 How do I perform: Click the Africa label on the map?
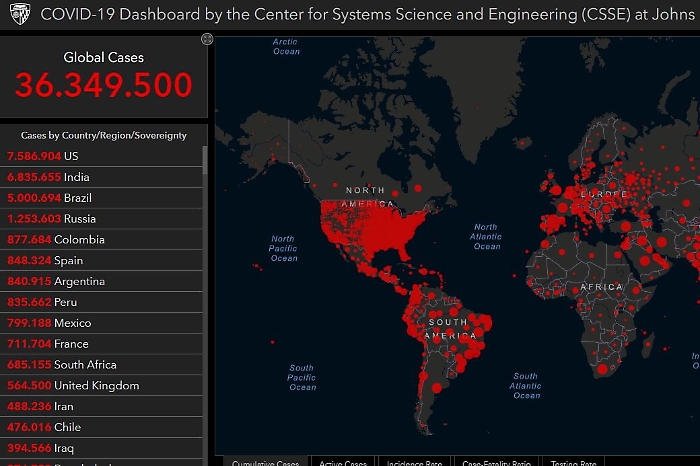(x=602, y=287)
